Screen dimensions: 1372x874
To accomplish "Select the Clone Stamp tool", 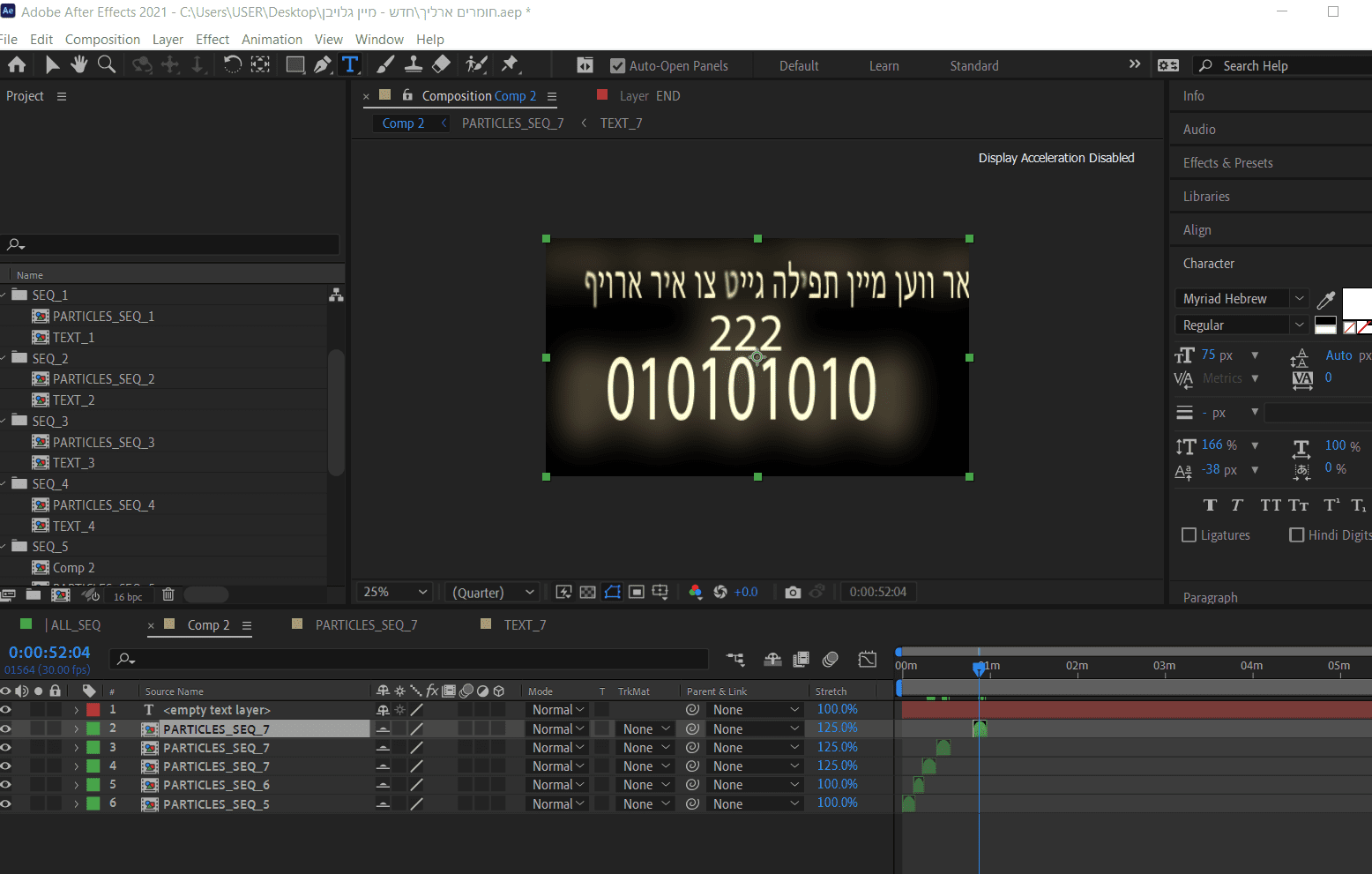I will point(413,64).
